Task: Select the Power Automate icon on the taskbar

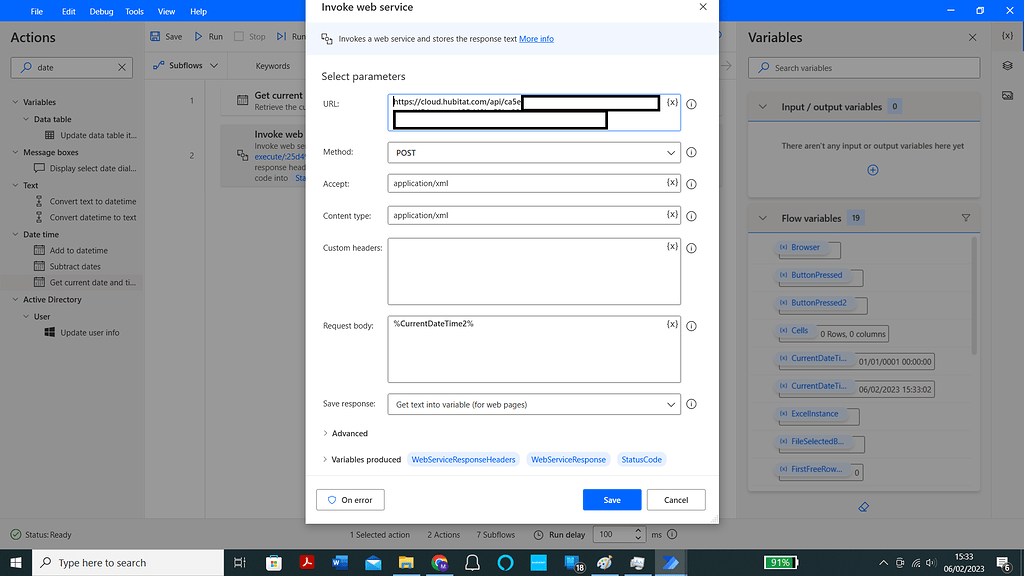Action: tap(671, 562)
